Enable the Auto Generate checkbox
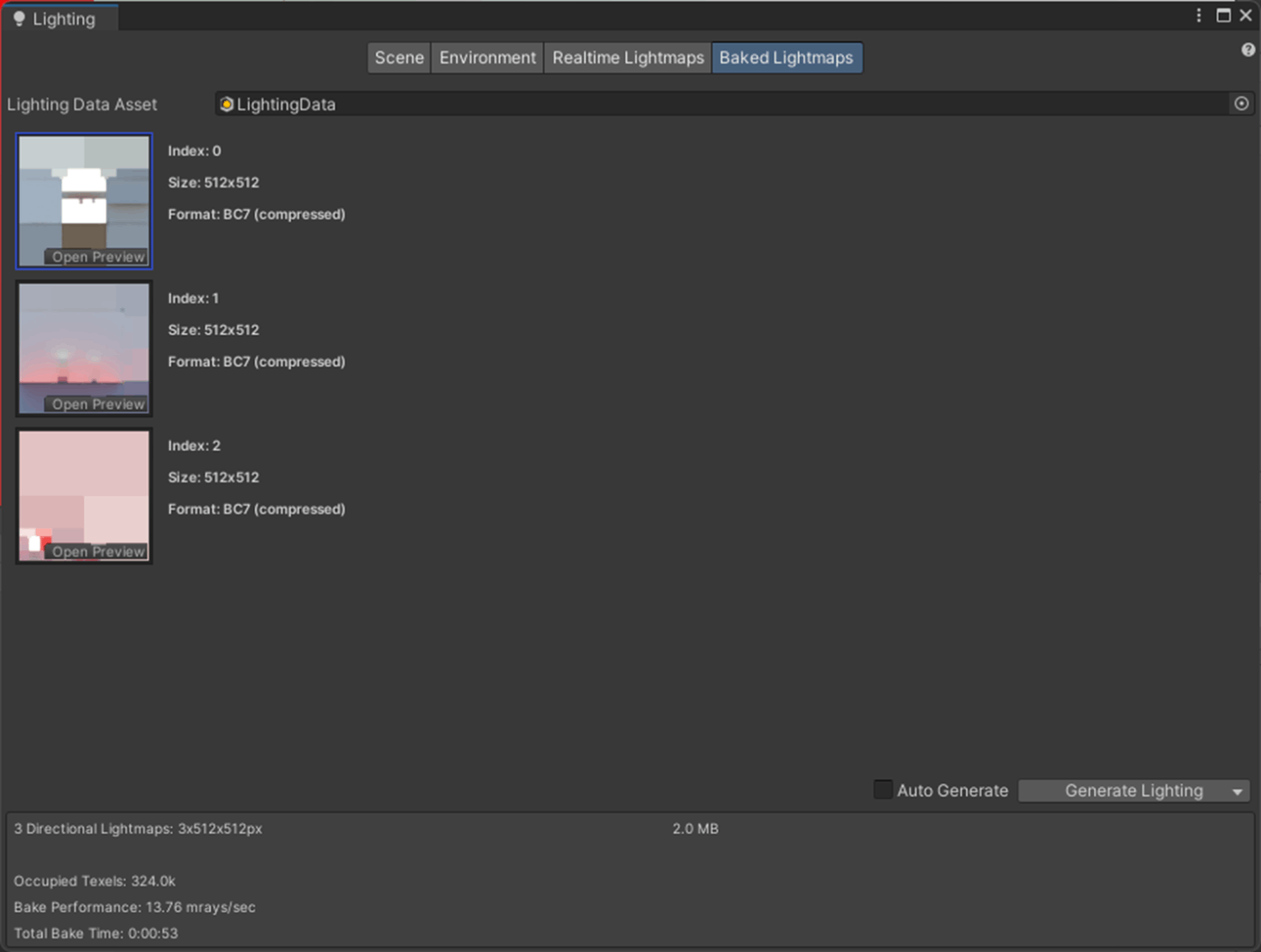The height and width of the screenshot is (952, 1261). coord(883,790)
